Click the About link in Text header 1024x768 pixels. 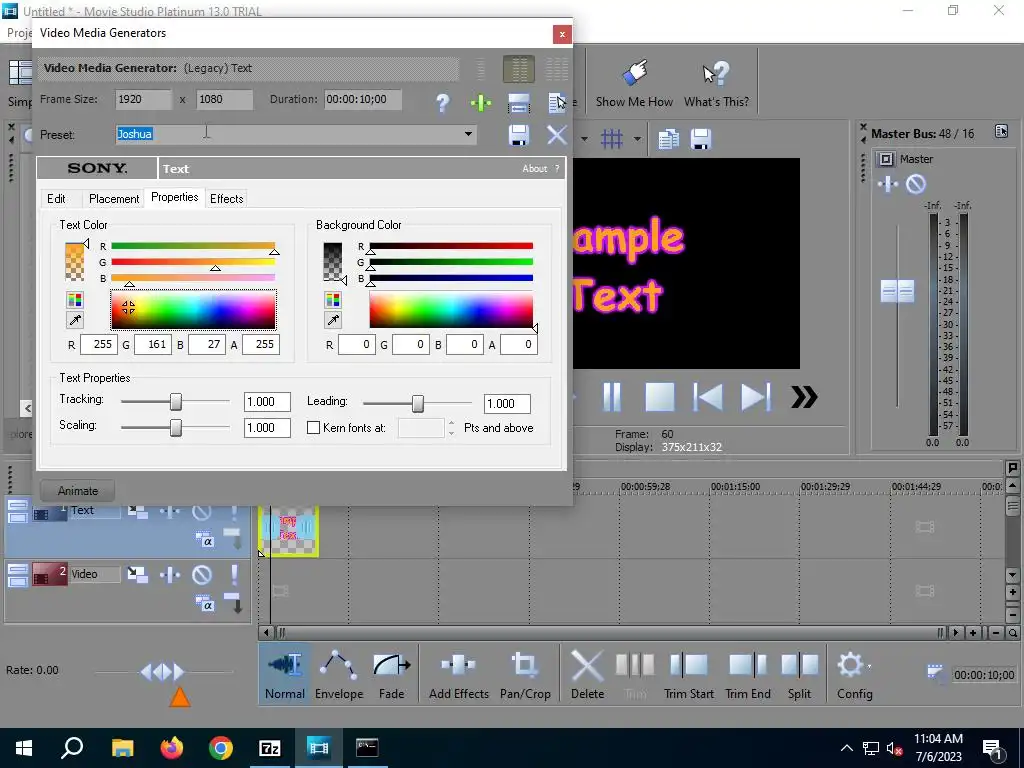coord(534,168)
